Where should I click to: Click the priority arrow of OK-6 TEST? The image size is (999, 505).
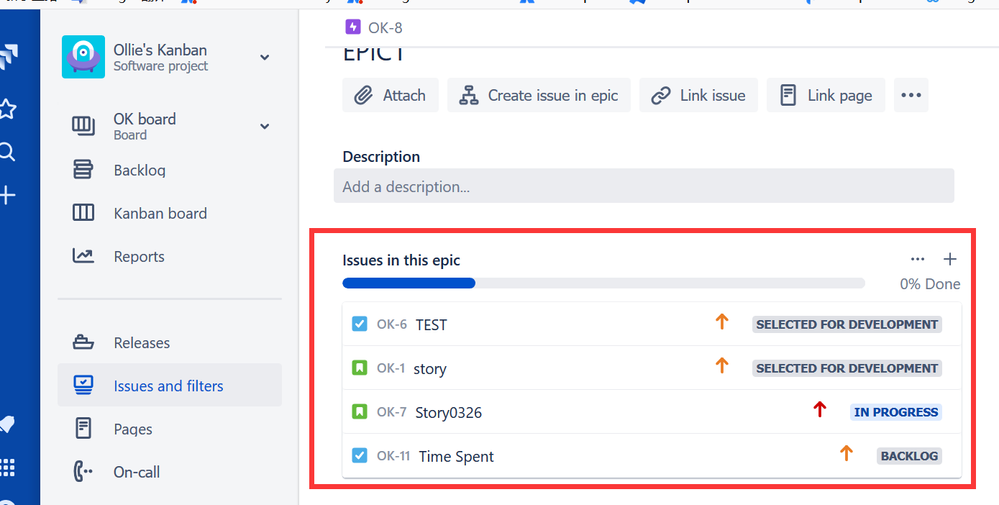pyautogui.click(x=721, y=322)
